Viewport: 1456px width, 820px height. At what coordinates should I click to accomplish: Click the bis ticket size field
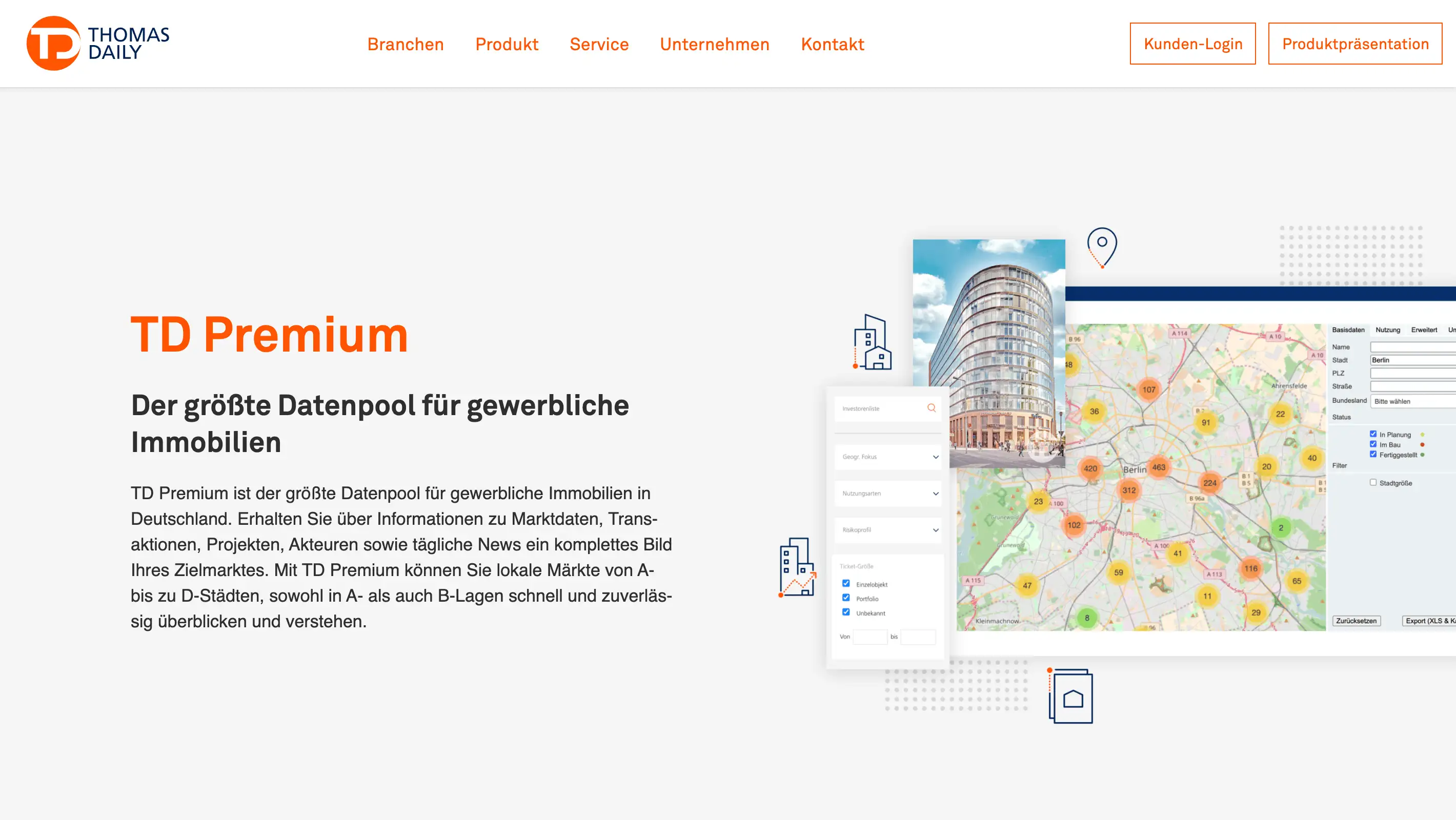click(x=918, y=637)
